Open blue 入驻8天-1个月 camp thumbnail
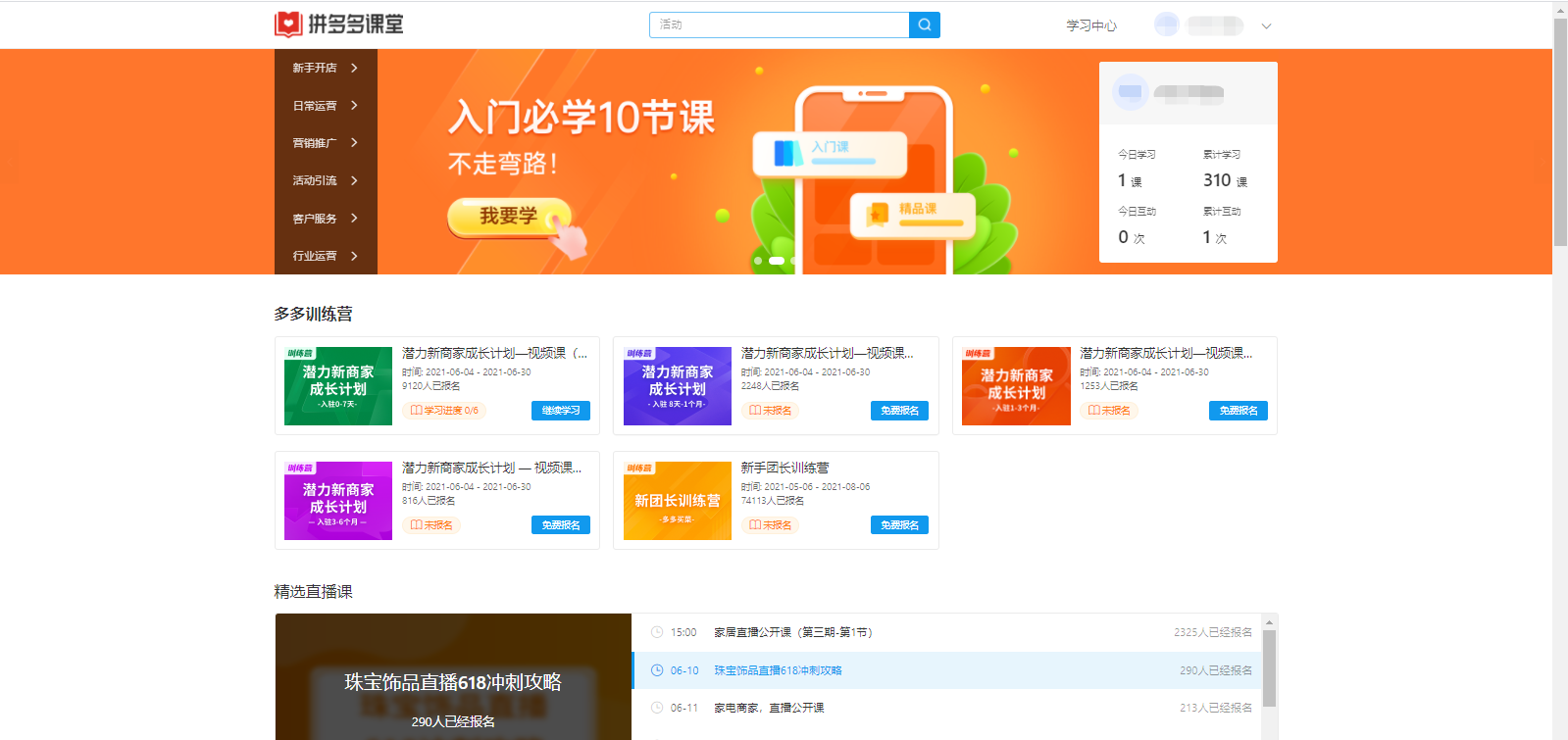The image size is (1568, 740). point(678,386)
